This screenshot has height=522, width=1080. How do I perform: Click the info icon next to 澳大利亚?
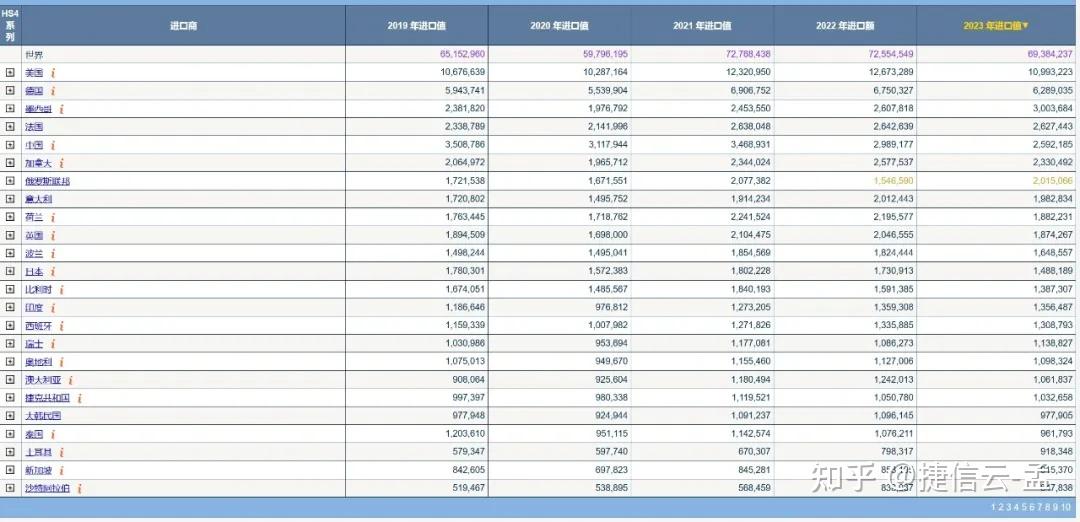tap(70, 380)
